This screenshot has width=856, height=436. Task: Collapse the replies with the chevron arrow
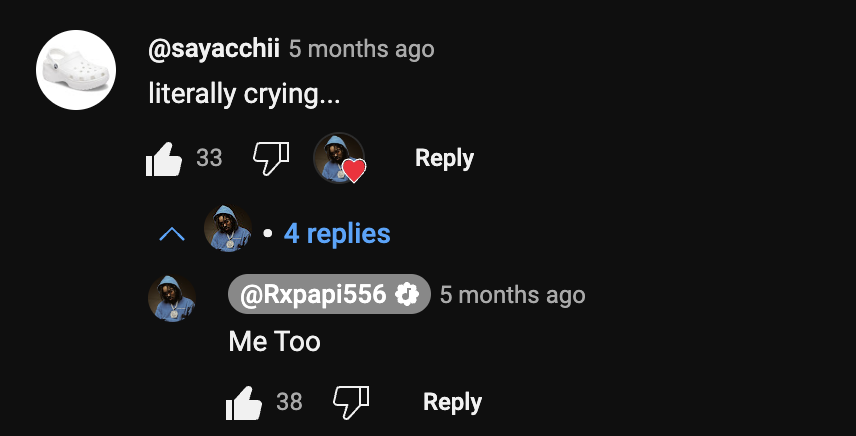point(172,234)
